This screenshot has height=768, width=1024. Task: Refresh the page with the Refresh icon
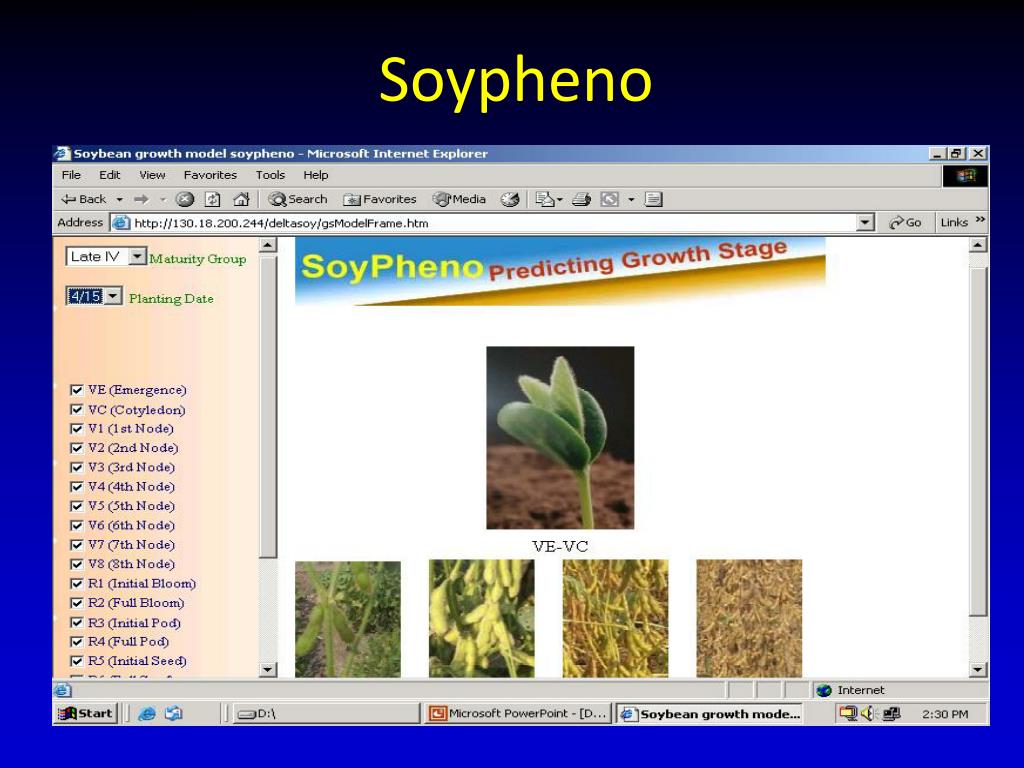coord(213,199)
